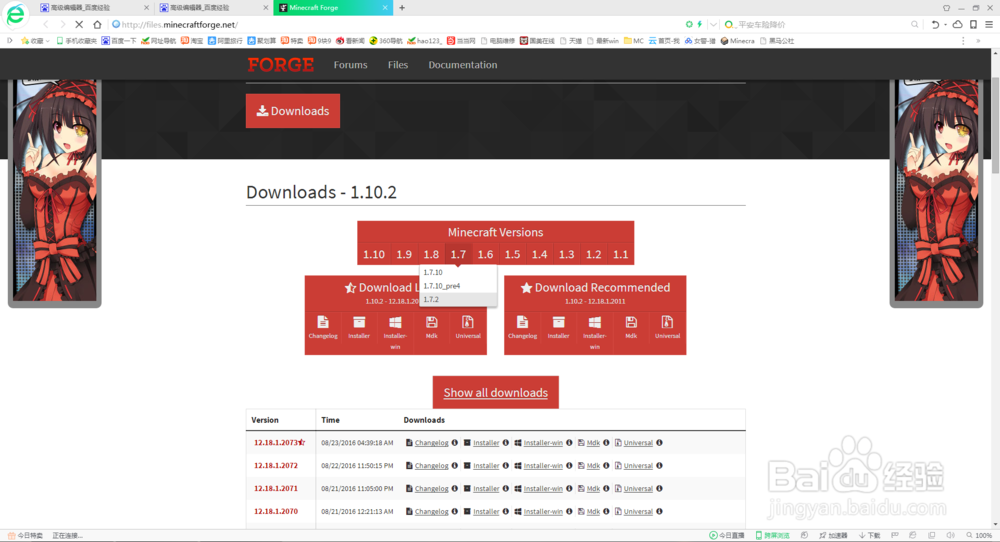Expand the 1.9 Minecraft version menu
This screenshot has height=542, width=1000.
tap(404, 254)
